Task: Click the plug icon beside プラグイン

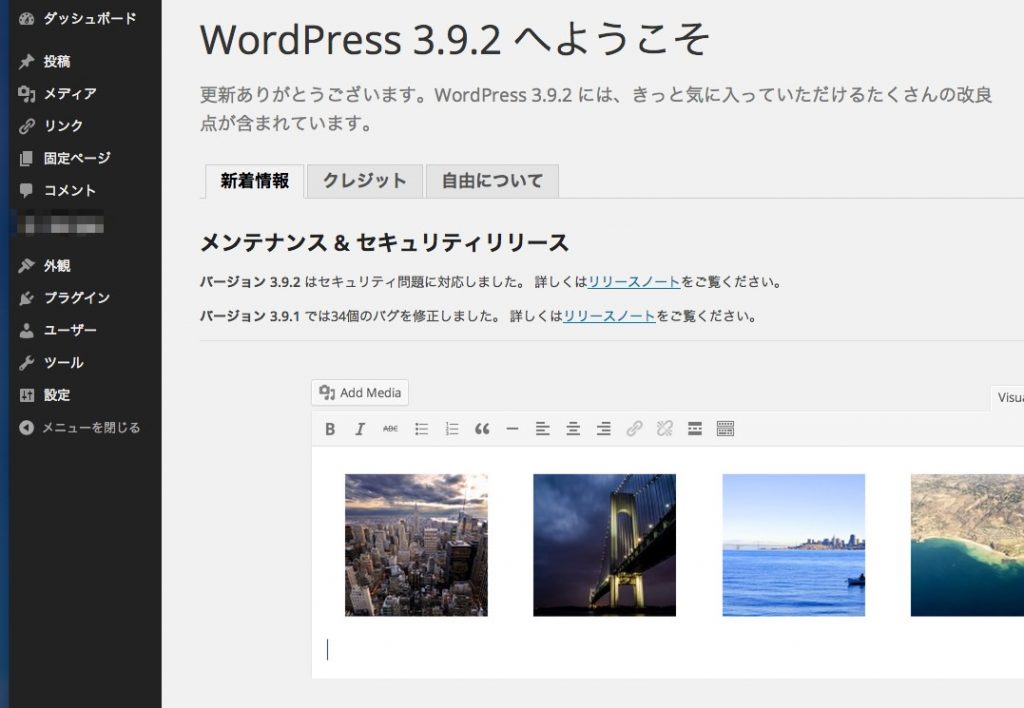Action: tap(26, 298)
